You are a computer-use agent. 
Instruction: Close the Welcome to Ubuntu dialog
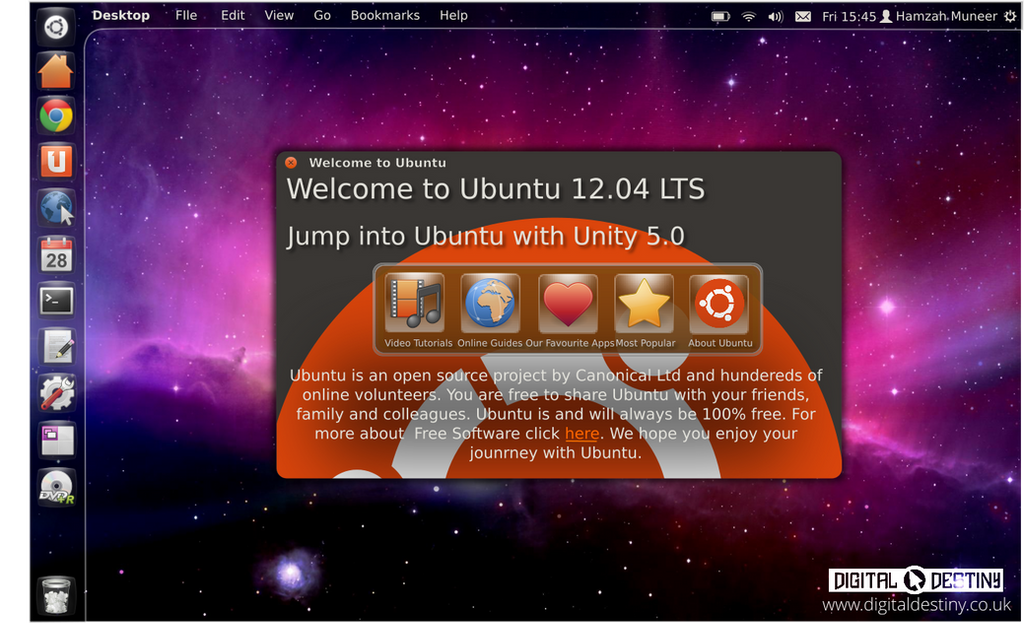[x=291, y=163]
